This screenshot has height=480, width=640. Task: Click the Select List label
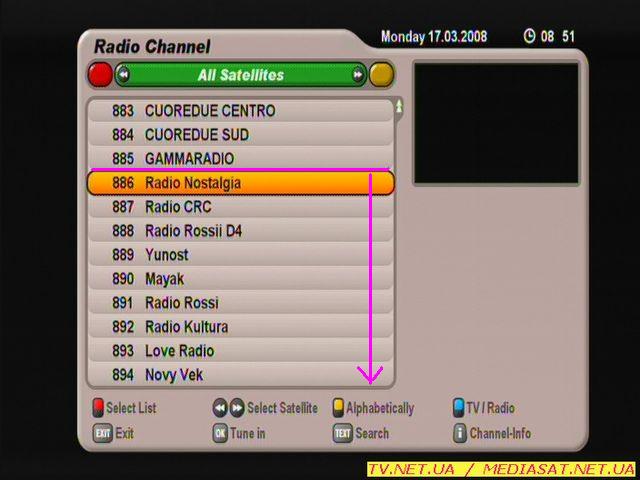pos(131,408)
